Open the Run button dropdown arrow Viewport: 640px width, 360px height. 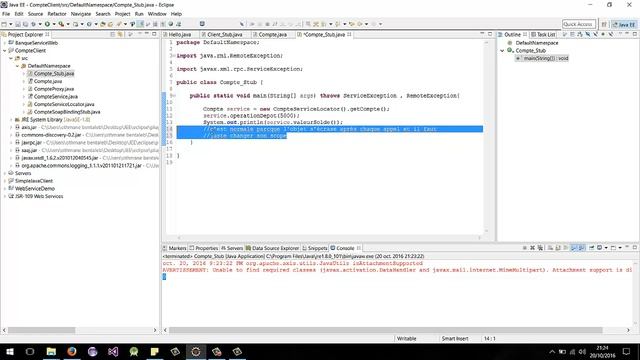tap(53, 24)
